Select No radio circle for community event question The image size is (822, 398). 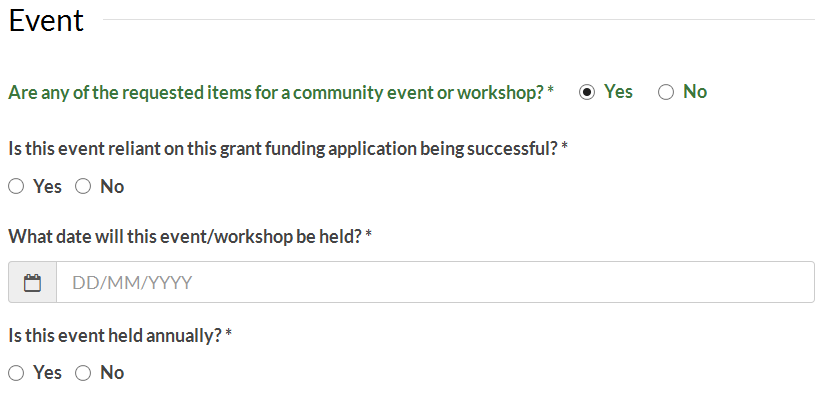[666, 92]
